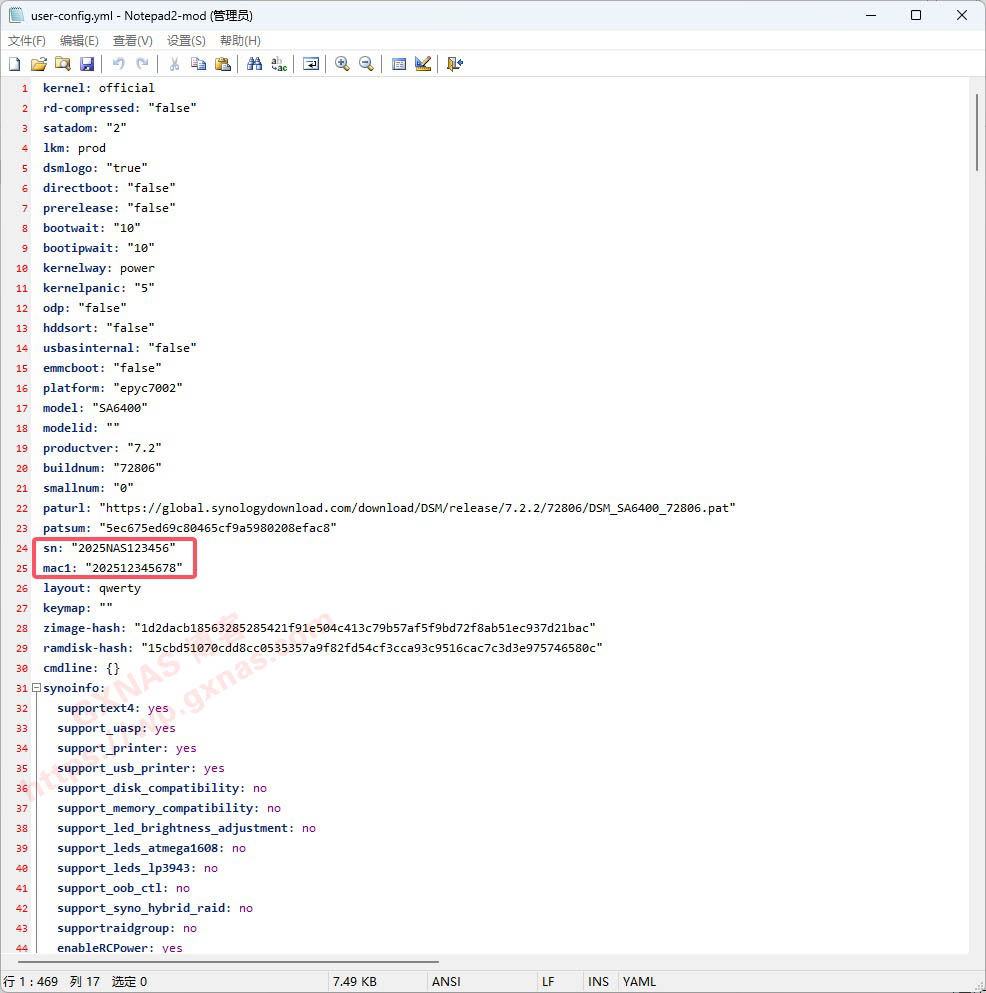Image resolution: width=986 pixels, height=993 pixels.
Task: Click the Customize schemes toolbar icon
Action: pos(423,64)
